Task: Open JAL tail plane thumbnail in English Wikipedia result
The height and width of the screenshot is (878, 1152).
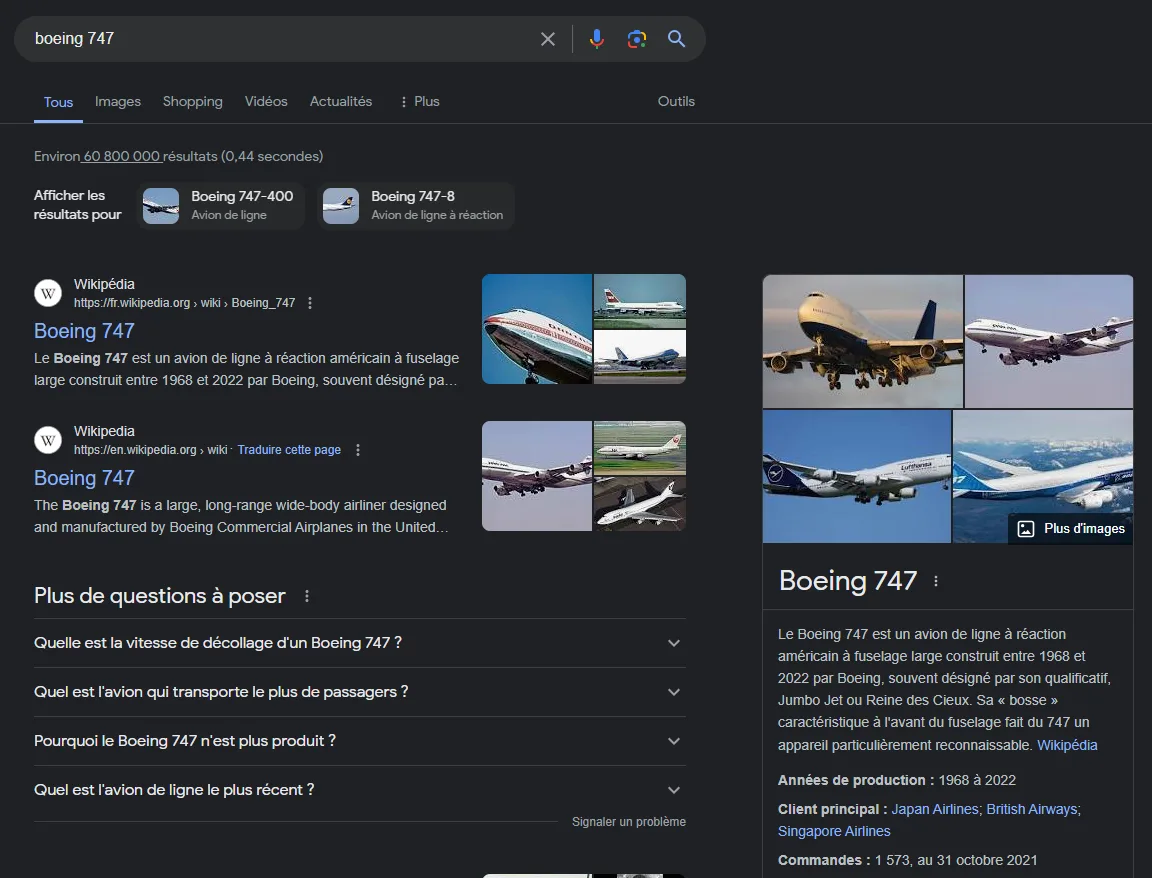Action: point(640,447)
